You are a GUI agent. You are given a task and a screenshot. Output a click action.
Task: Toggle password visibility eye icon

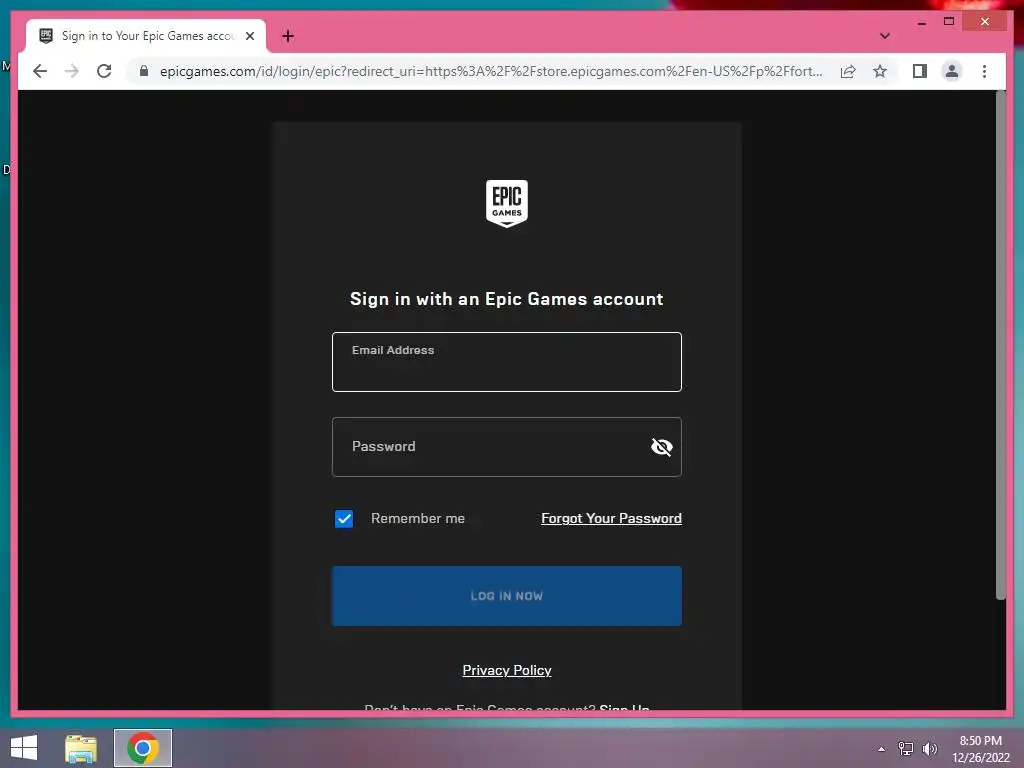click(662, 447)
